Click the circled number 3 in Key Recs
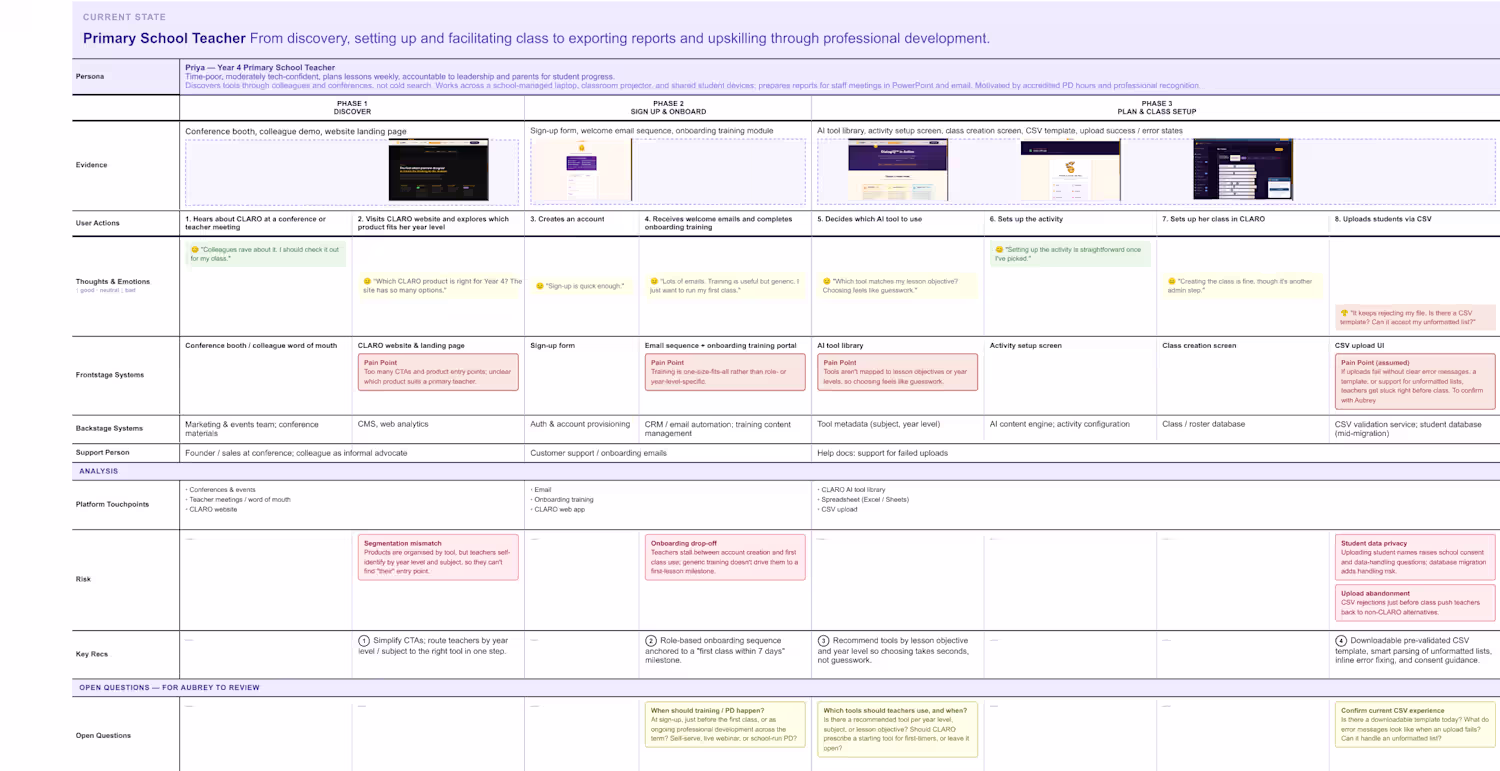This screenshot has width=1500, height=771. [x=824, y=641]
